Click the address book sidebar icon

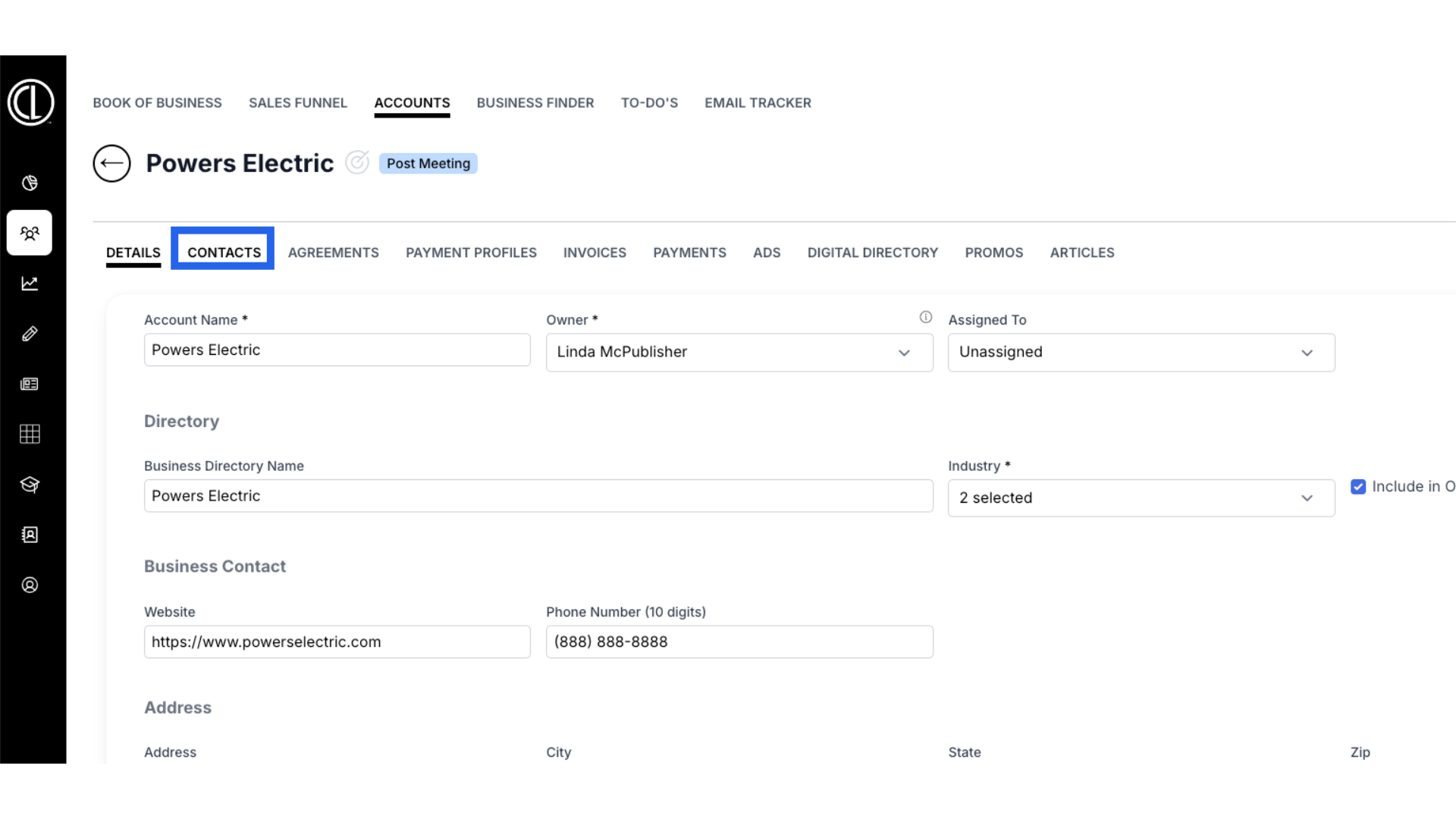(x=30, y=535)
